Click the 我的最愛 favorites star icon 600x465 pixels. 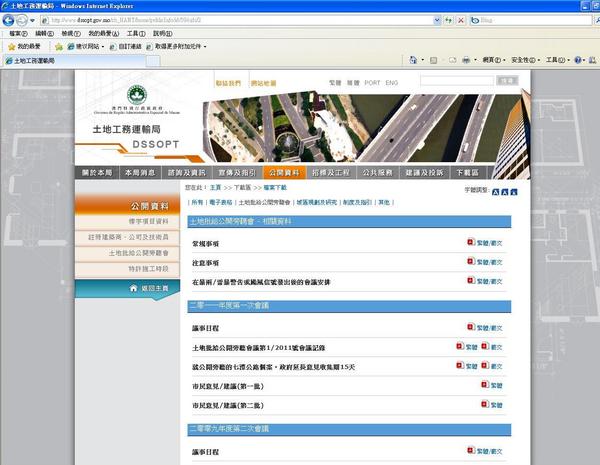11,46
